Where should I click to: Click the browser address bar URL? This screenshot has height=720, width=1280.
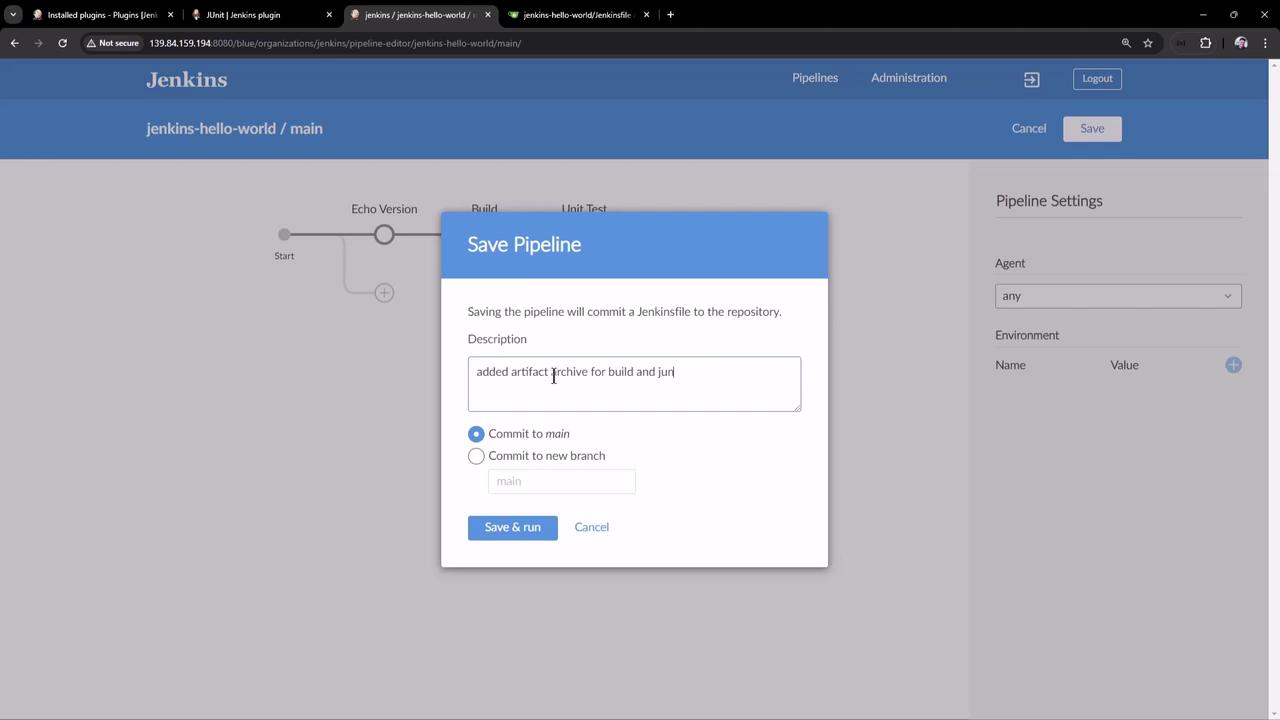[x=335, y=43]
